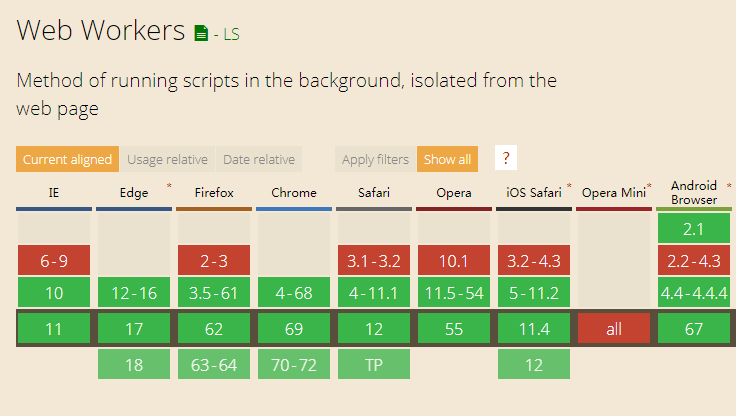Select the iOS Safari 3.2-4.3 cell
Viewport: 736px width, 416px height.
534,260
